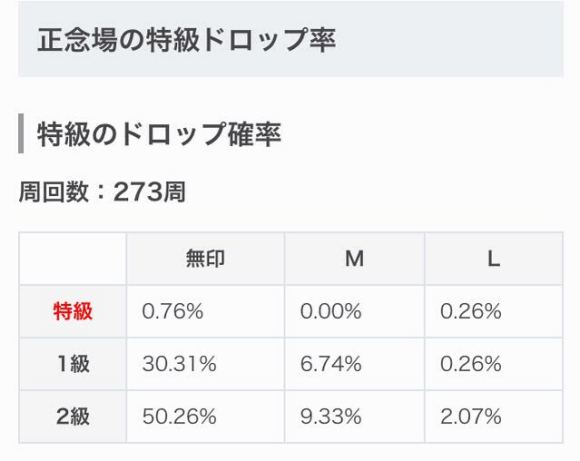The image size is (580, 461).
Task: Click the gray bar beside section heading
Action: (21, 134)
